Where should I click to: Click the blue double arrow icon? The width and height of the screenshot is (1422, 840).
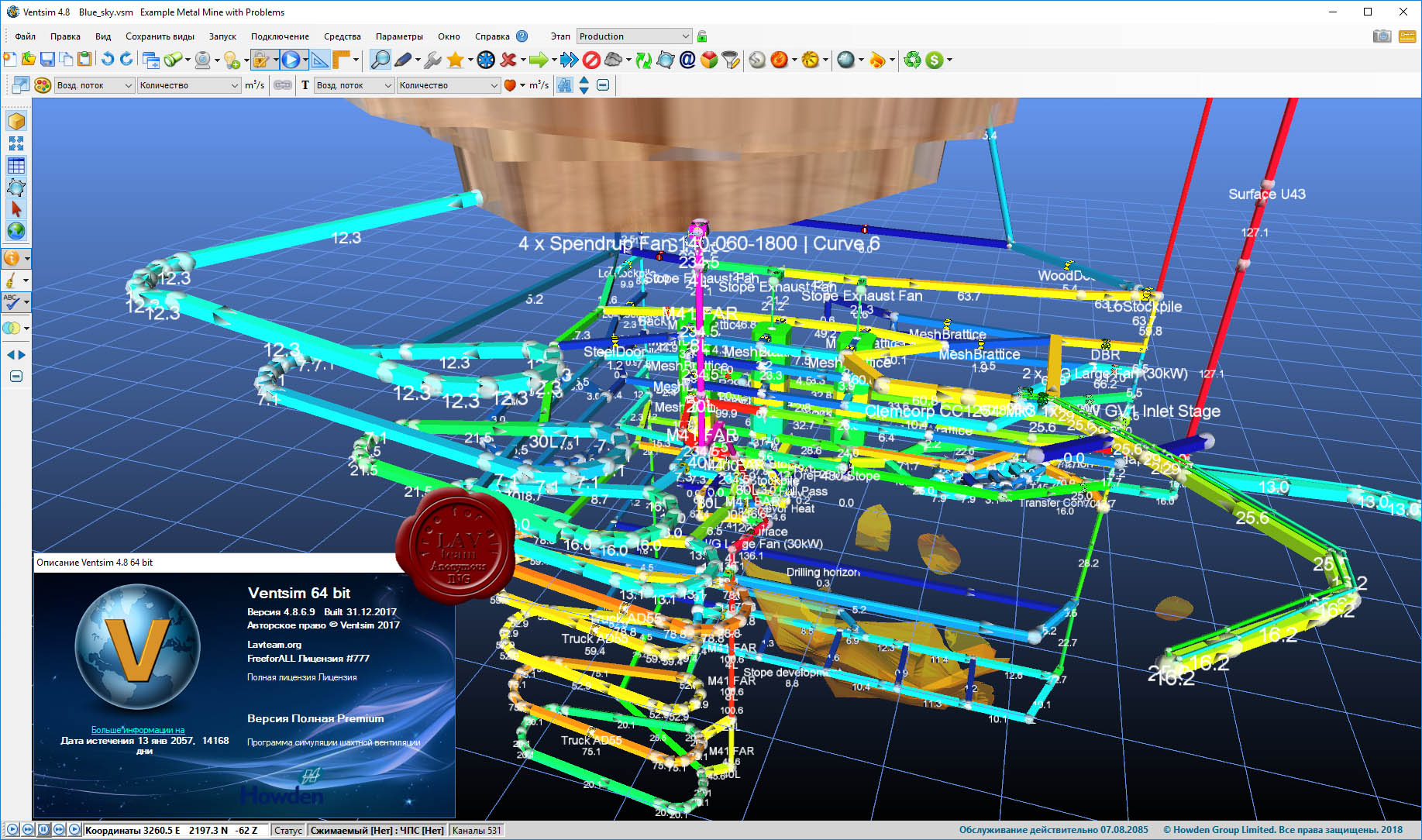(x=570, y=60)
